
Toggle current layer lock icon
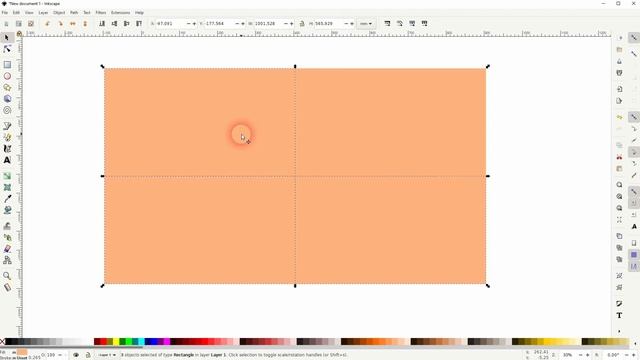(x=88, y=355)
